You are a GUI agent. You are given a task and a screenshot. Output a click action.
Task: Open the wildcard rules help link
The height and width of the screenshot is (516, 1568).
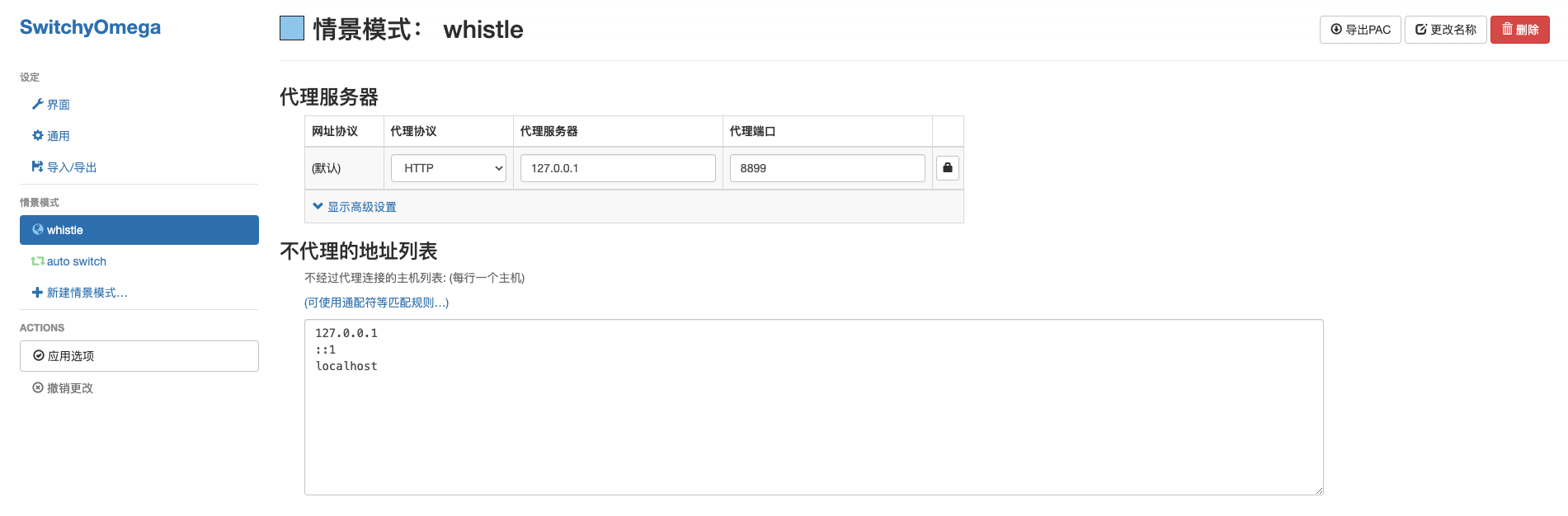[377, 303]
